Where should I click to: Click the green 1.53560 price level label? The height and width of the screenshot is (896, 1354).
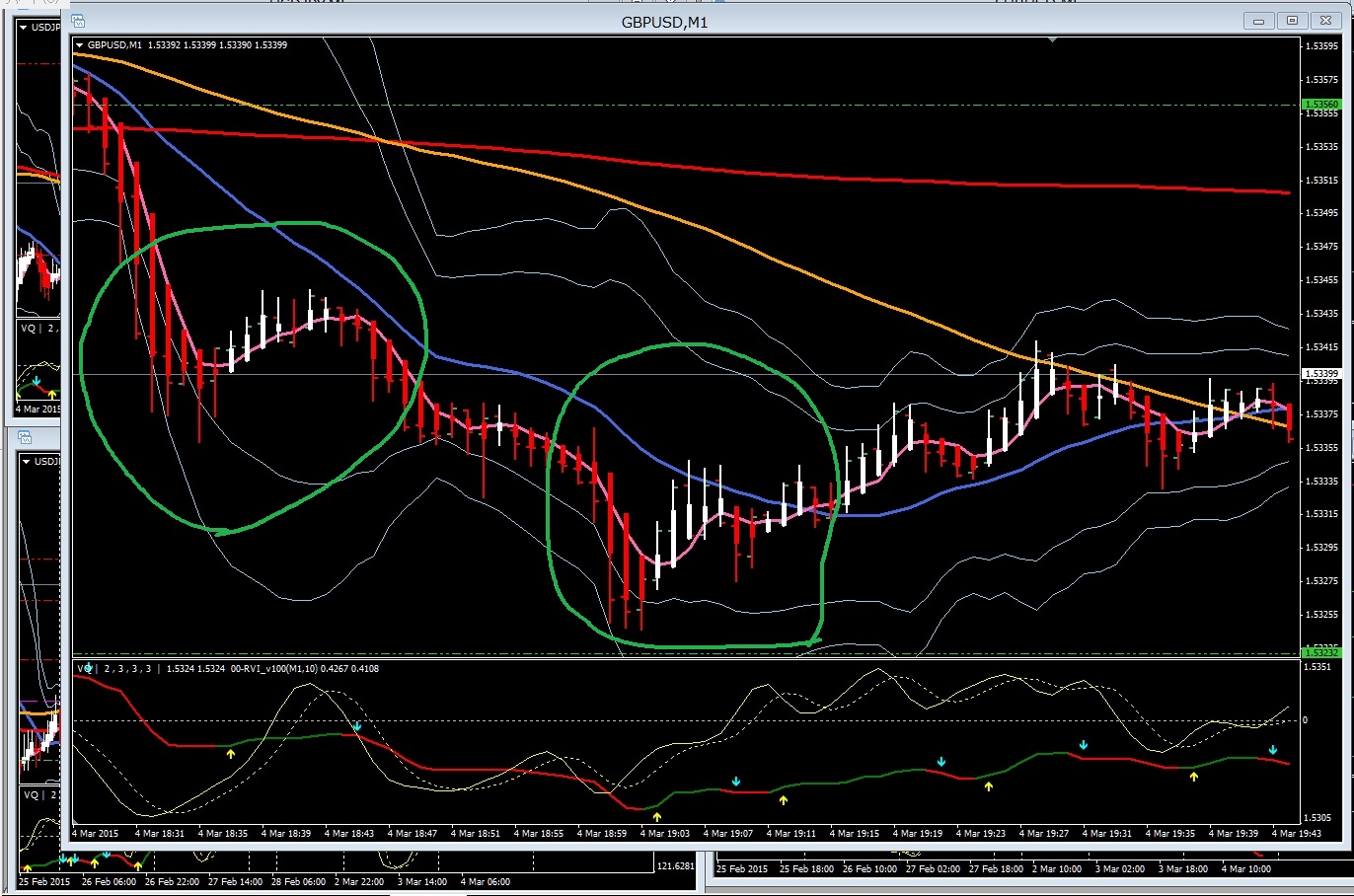1320,105
